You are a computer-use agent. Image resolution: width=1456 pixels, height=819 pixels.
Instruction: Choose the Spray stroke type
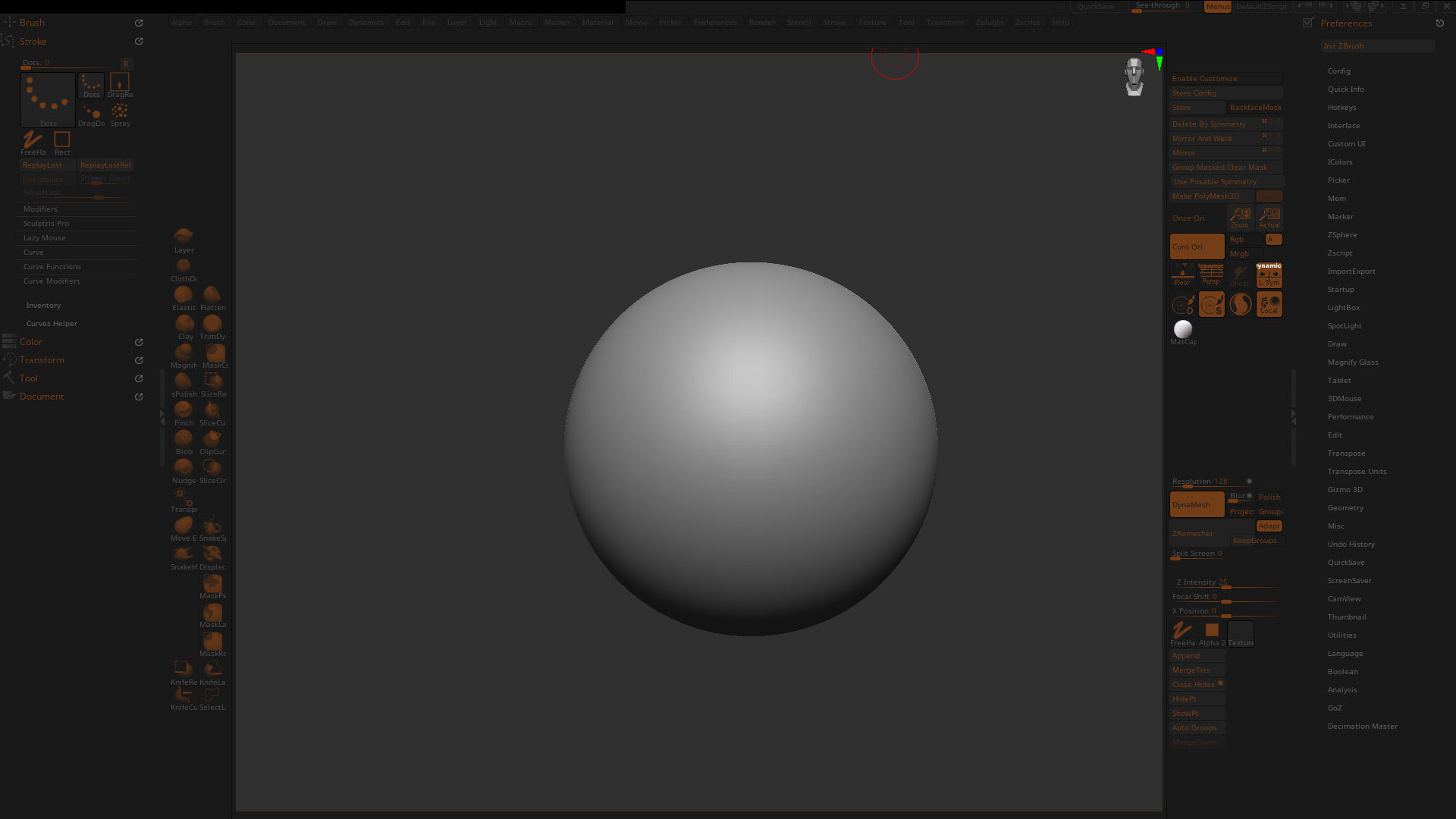(x=120, y=114)
